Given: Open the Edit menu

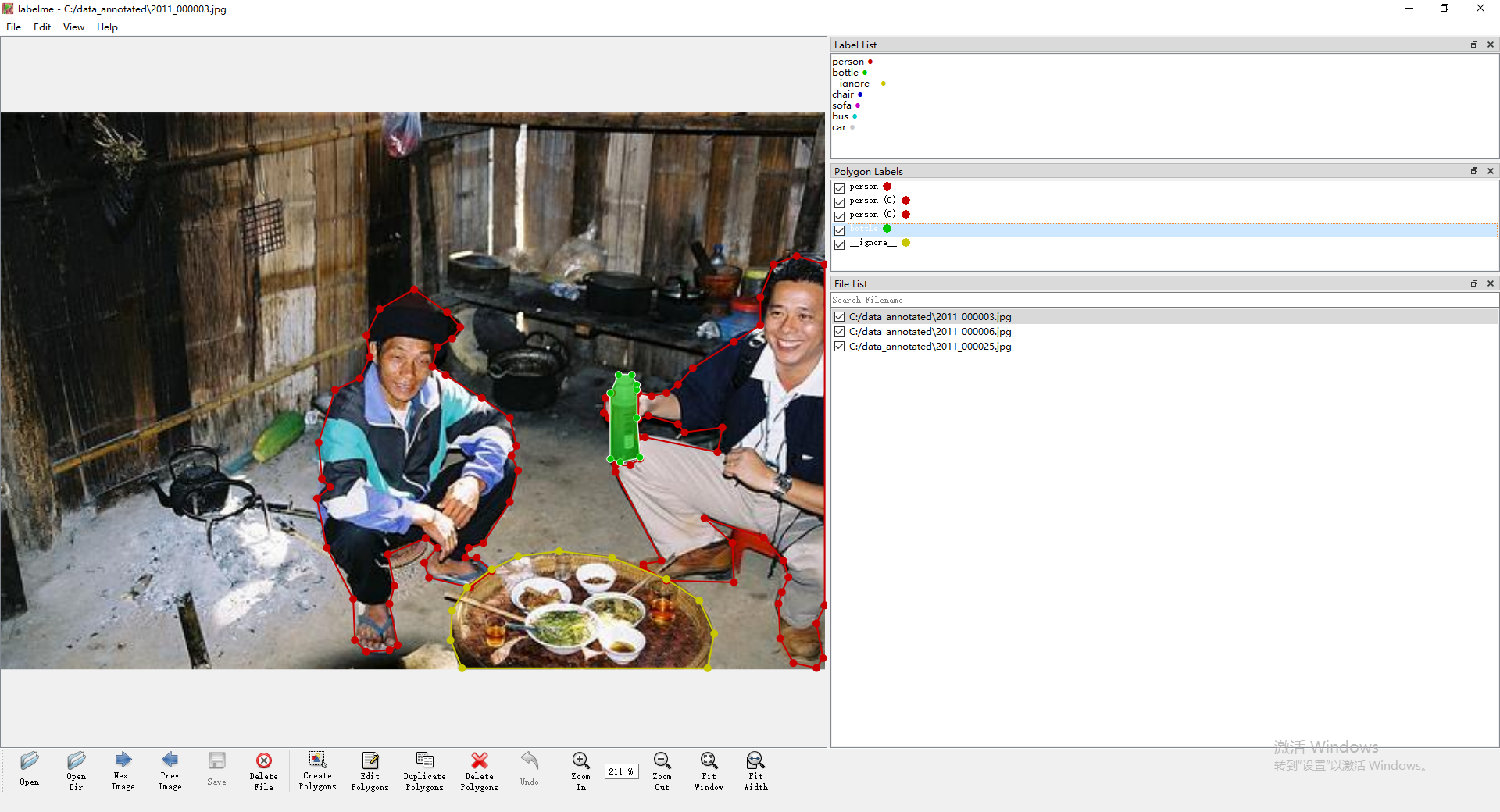Looking at the screenshot, I should pyautogui.click(x=42, y=27).
